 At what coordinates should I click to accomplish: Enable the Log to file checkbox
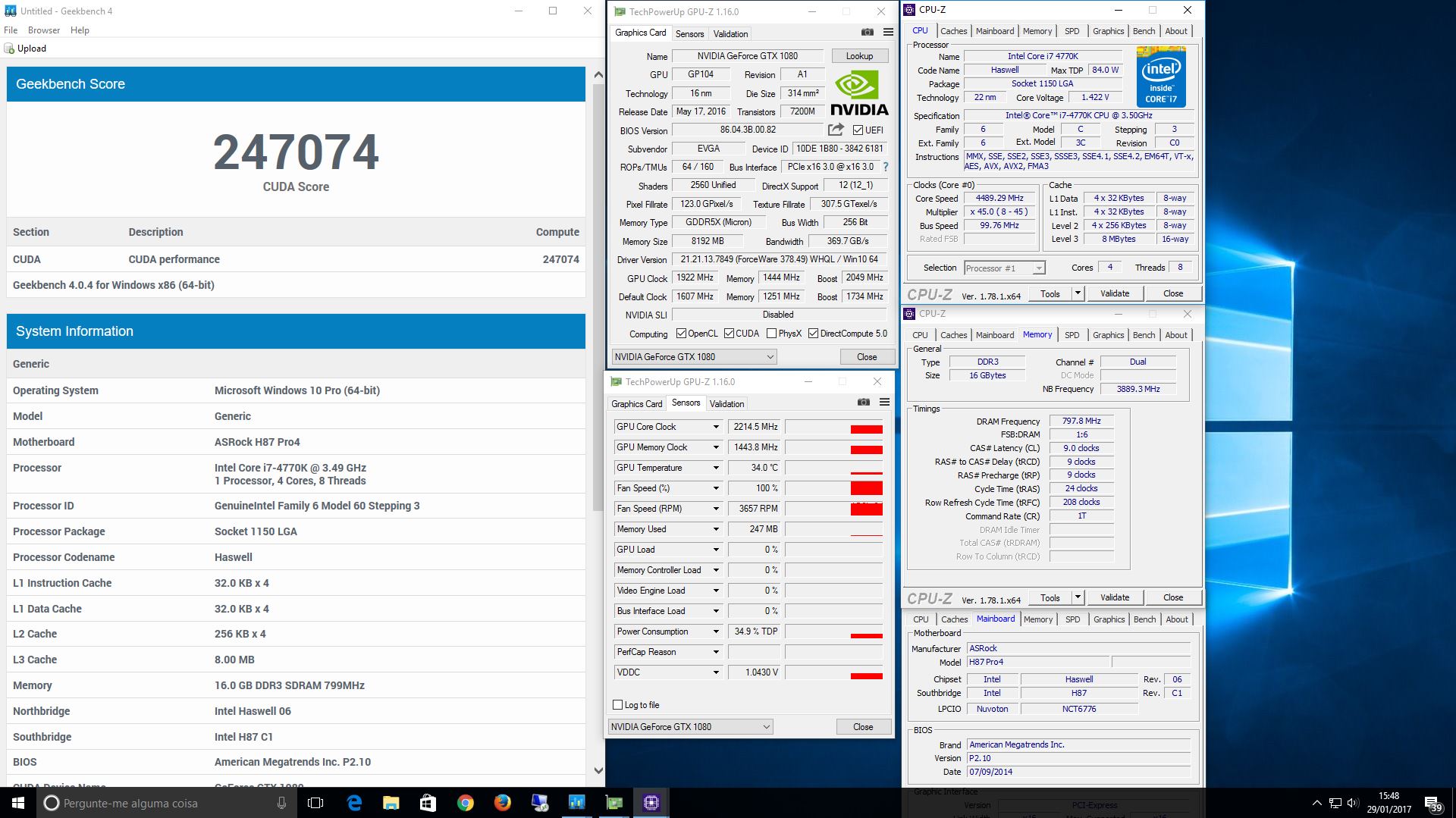(x=617, y=705)
